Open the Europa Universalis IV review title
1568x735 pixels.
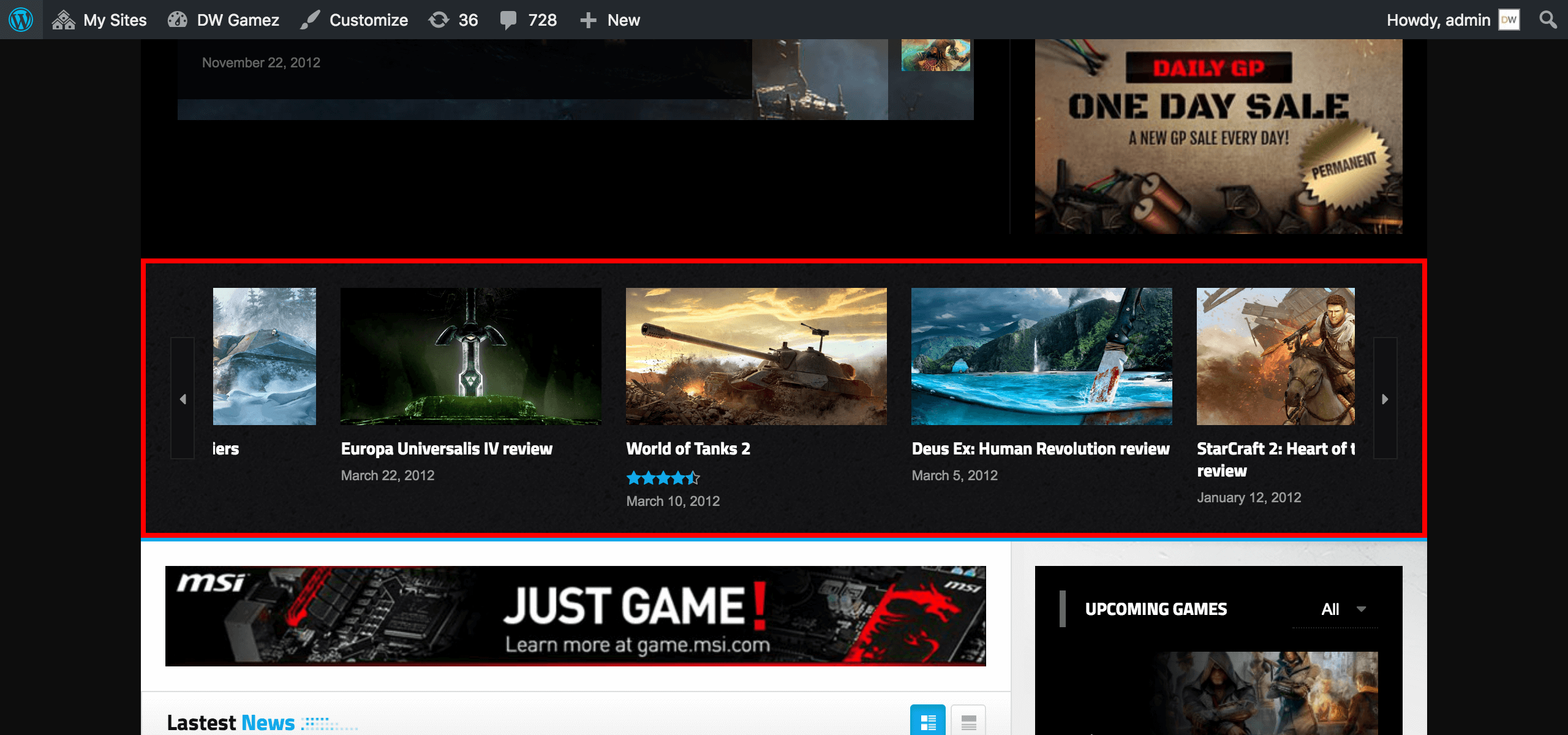click(x=447, y=448)
